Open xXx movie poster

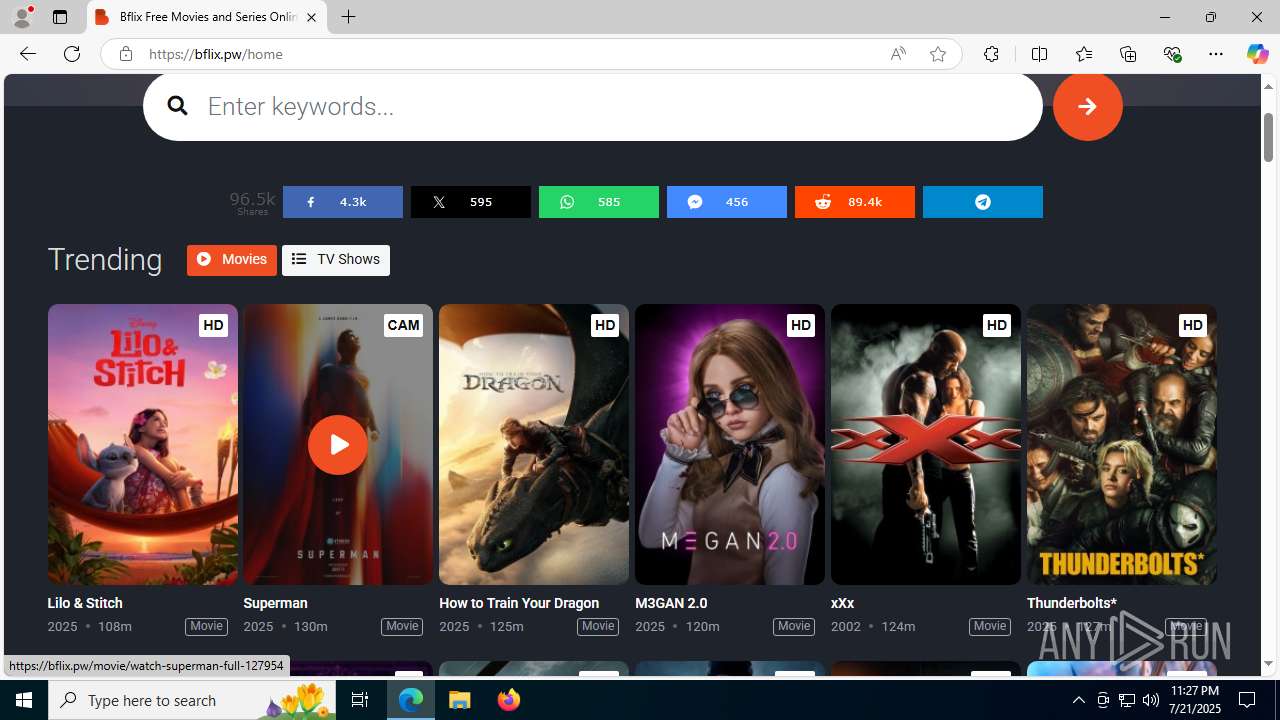point(926,445)
